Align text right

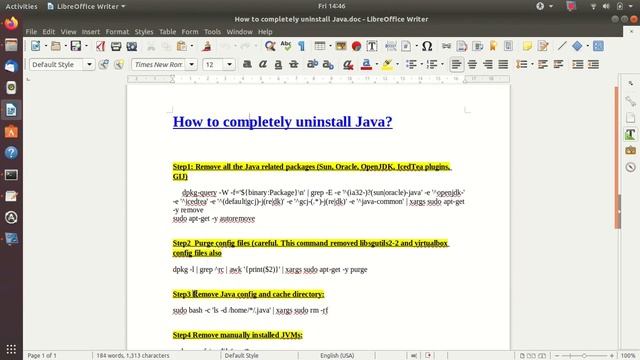coord(488,64)
